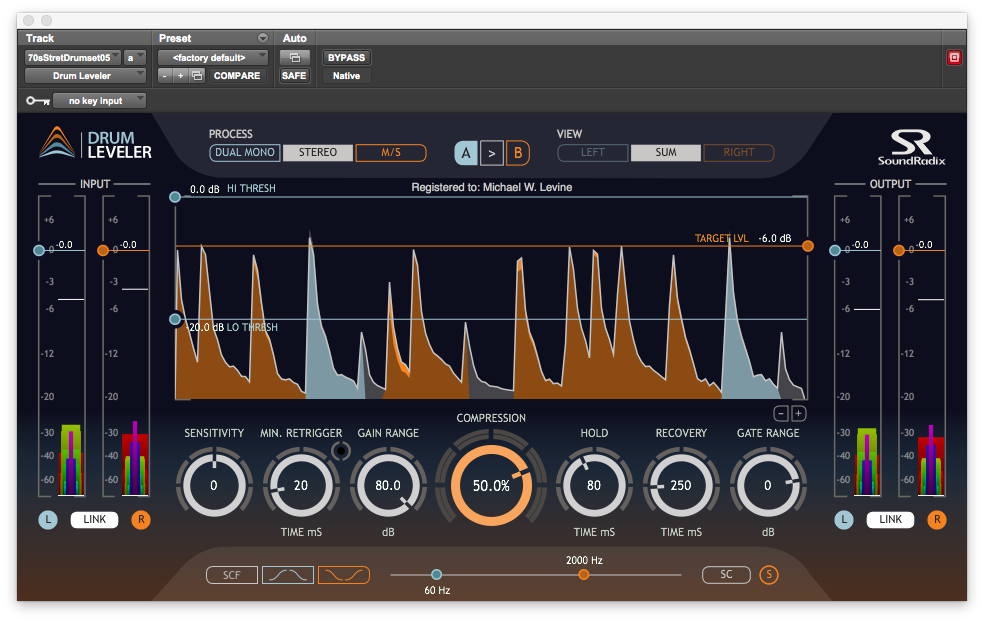Enable the SCF sidechain filter
Screen dimensions: 984x622
(x=231, y=575)
